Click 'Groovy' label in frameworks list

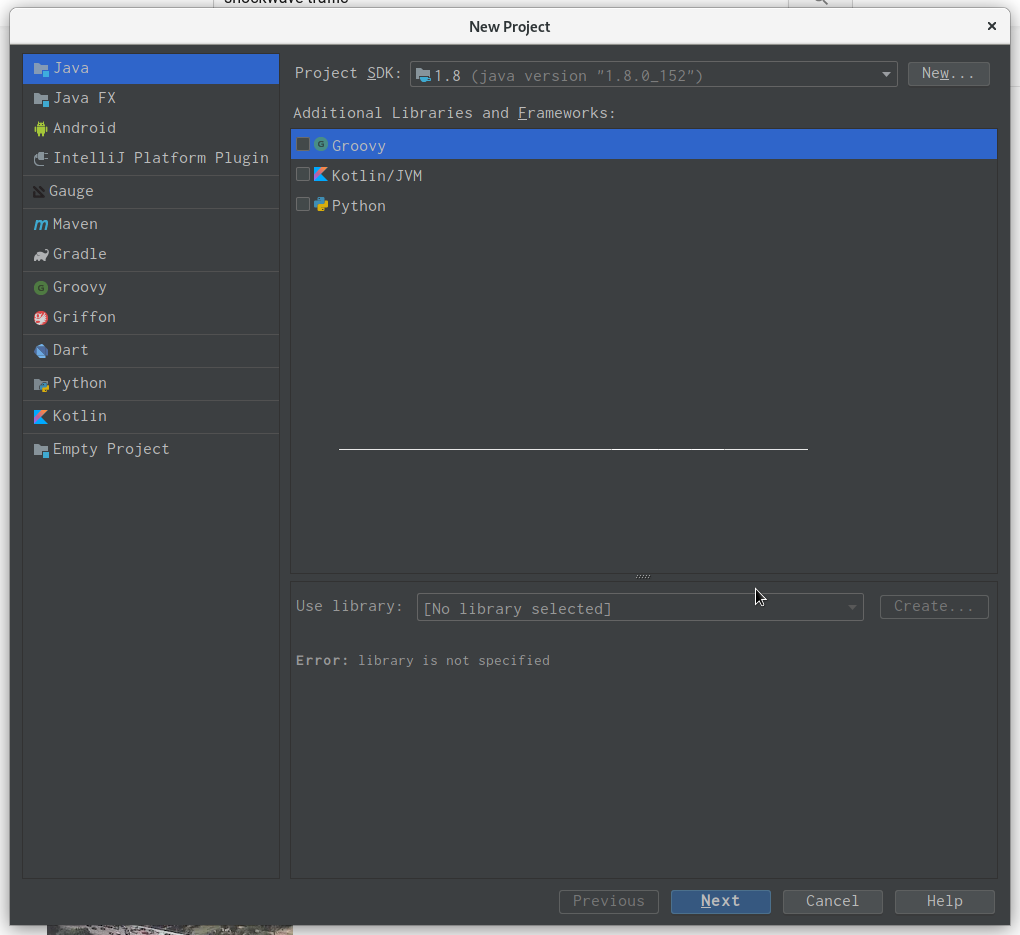point(359,146)
